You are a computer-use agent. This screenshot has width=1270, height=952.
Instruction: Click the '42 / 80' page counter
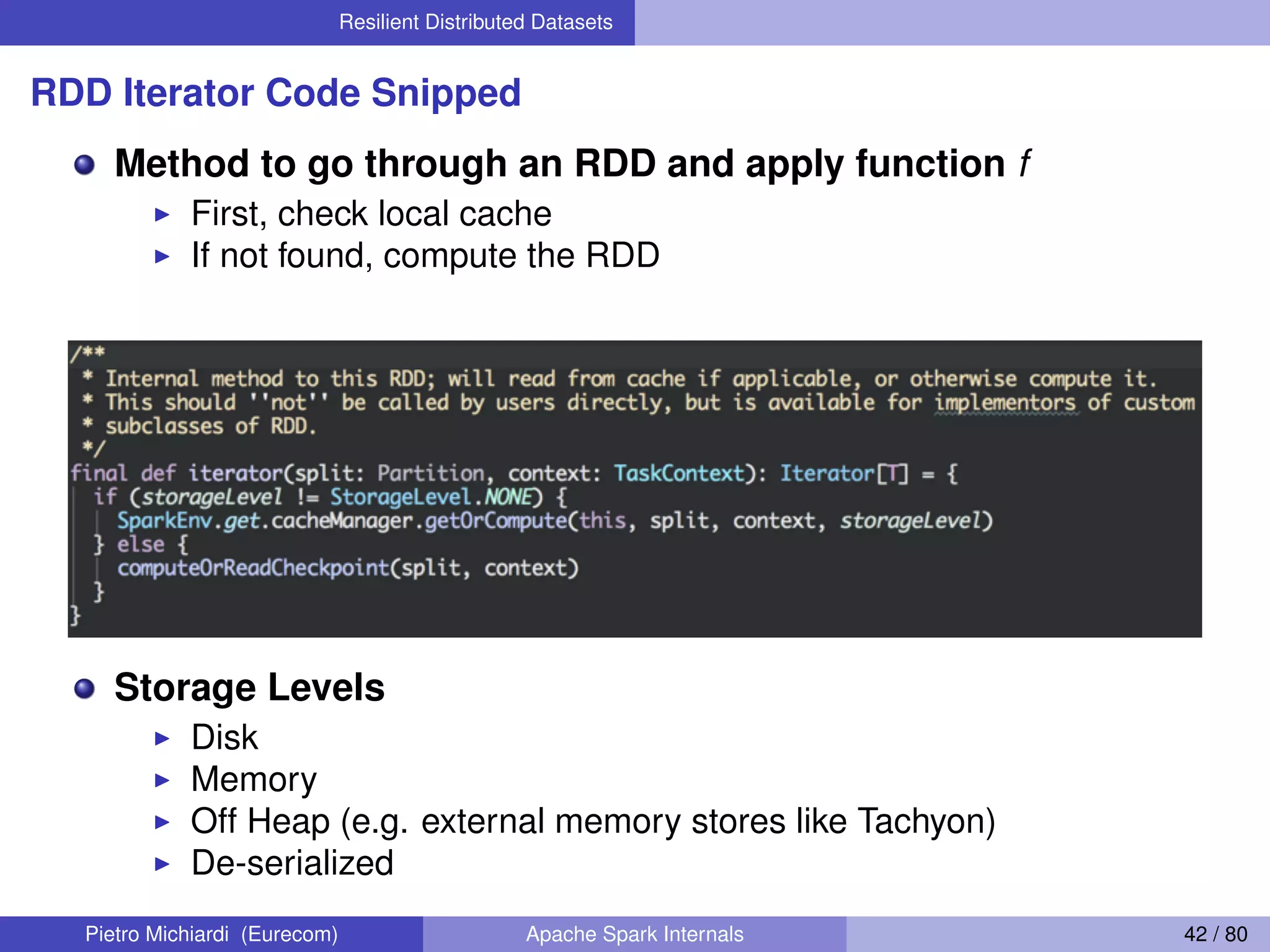click(1215, 934)
